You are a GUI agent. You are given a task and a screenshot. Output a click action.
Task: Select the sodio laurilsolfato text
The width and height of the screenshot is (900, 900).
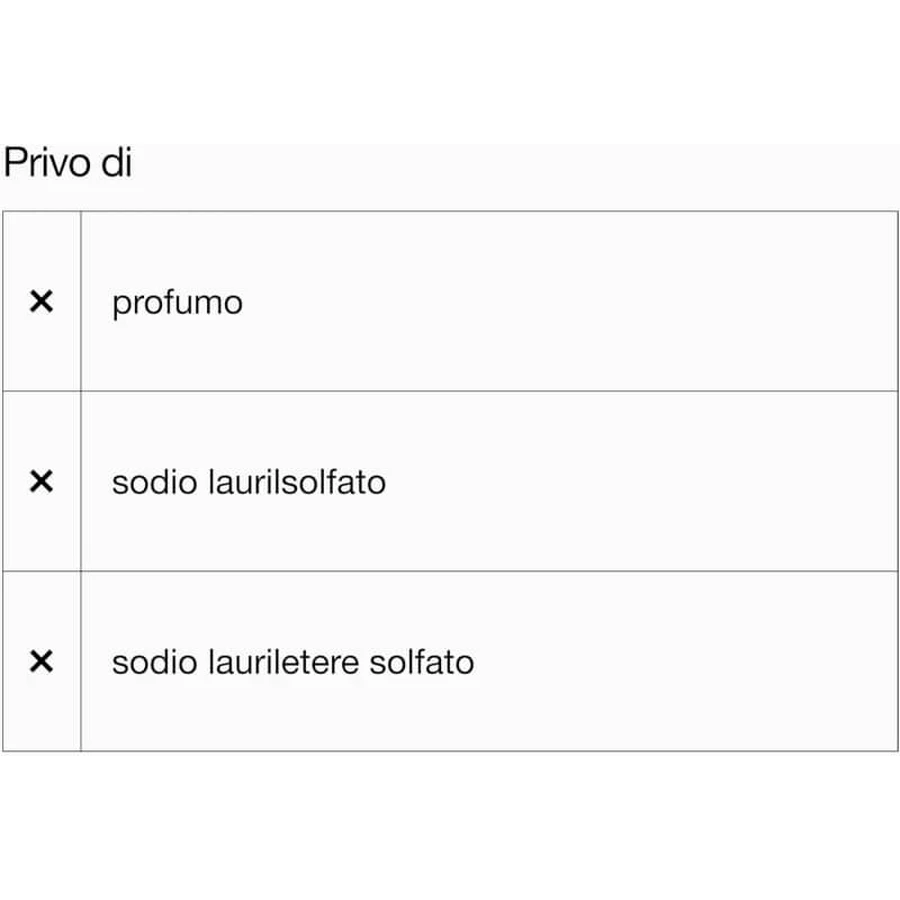click(249, 482)
